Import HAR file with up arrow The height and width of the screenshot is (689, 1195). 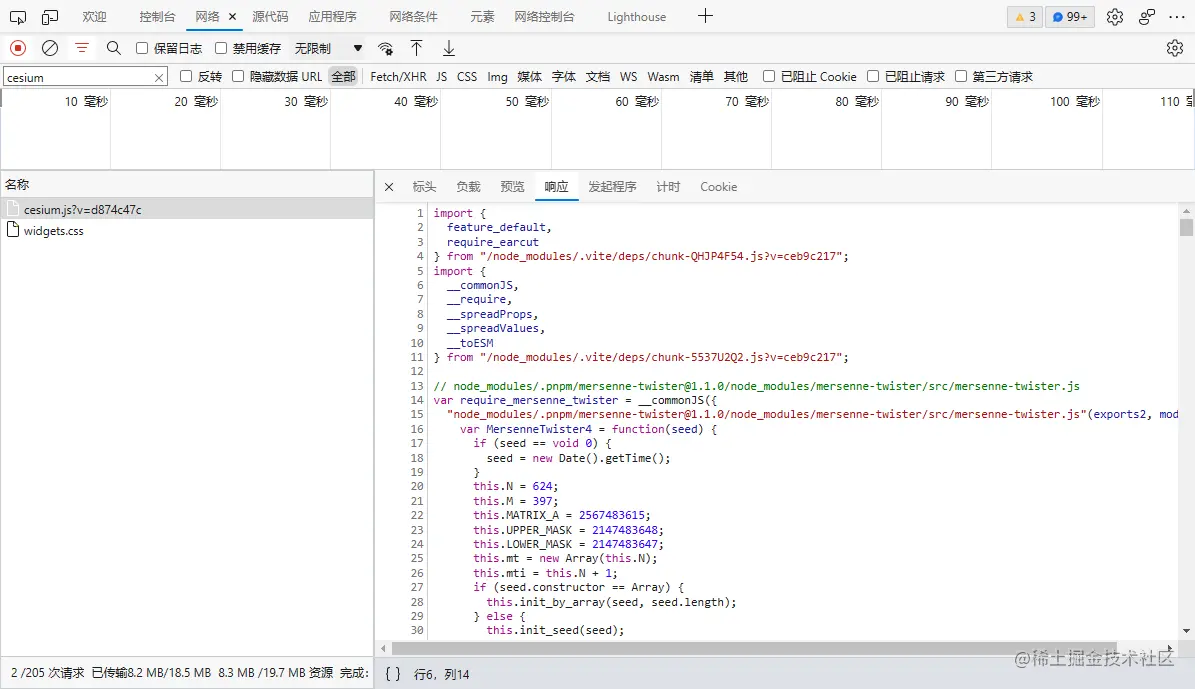[416, 48]
